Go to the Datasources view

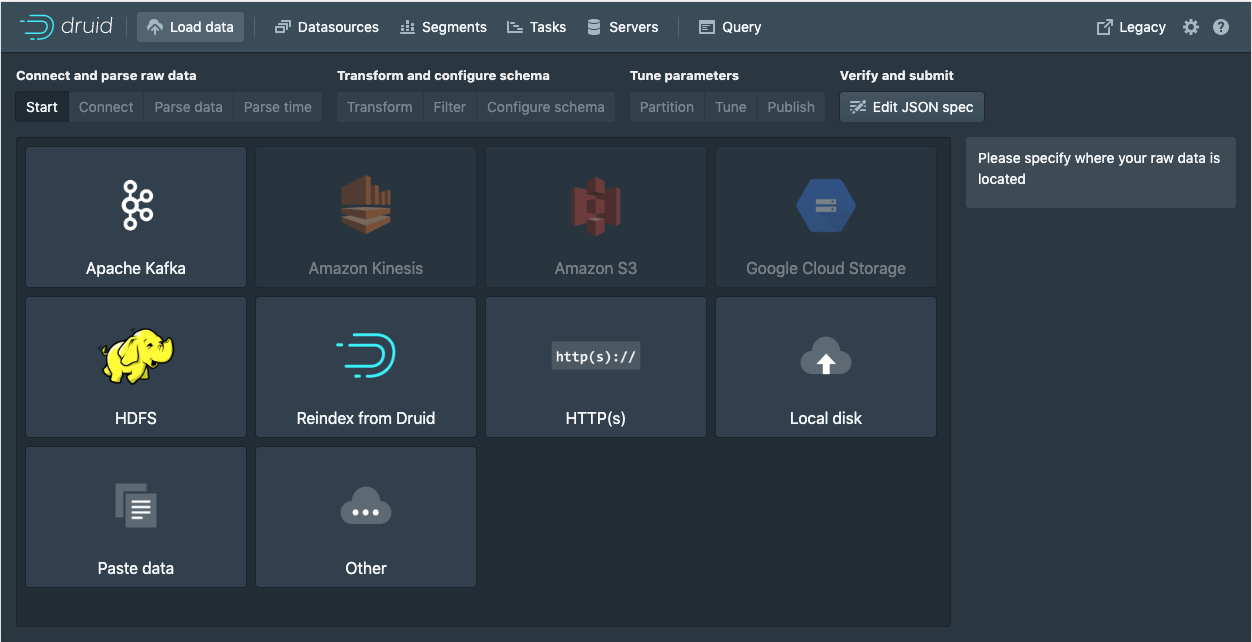click(327, 27)
